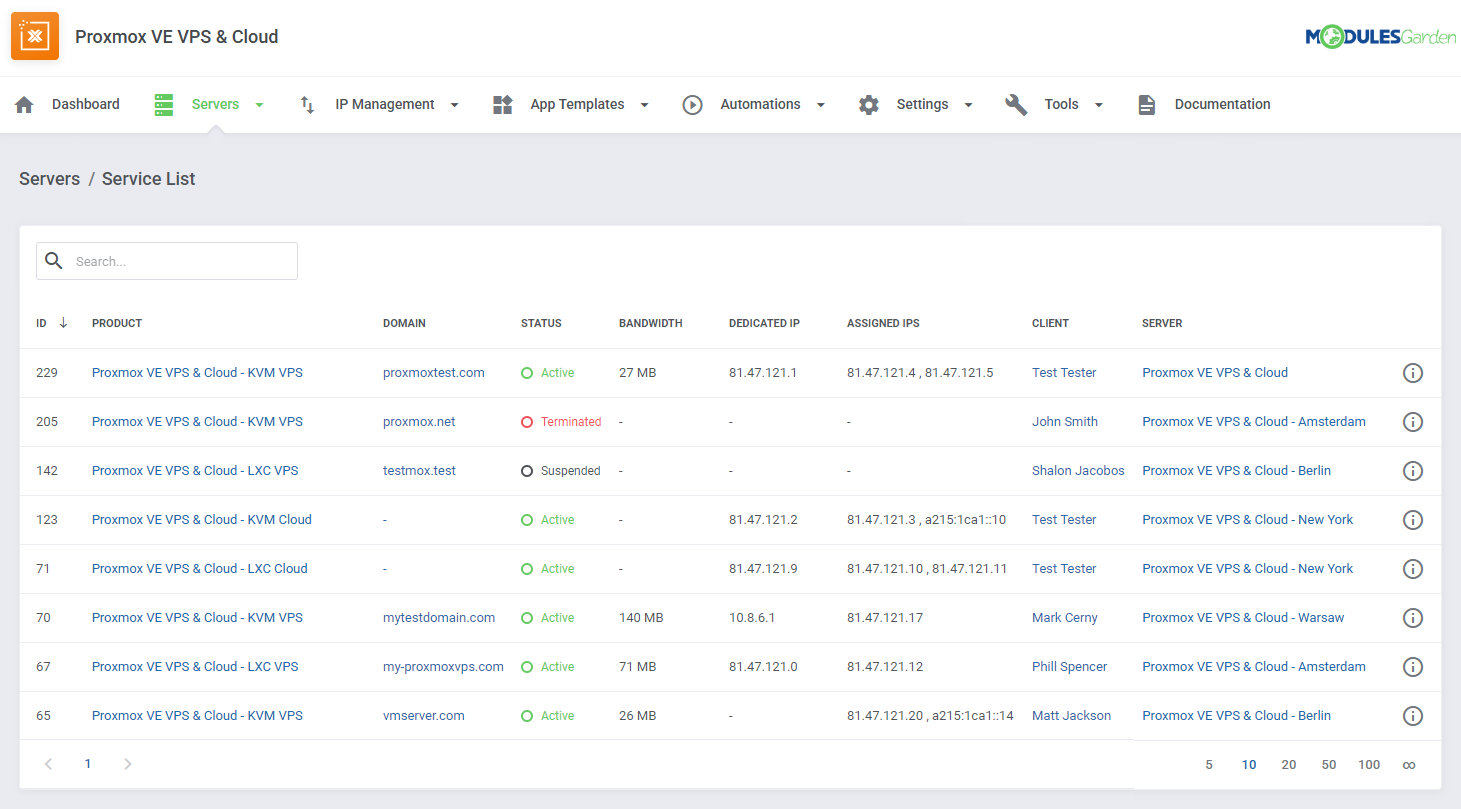Screen dimensions: 1461x809
Task: Open the IP Management menu
Action: point(385,104)
